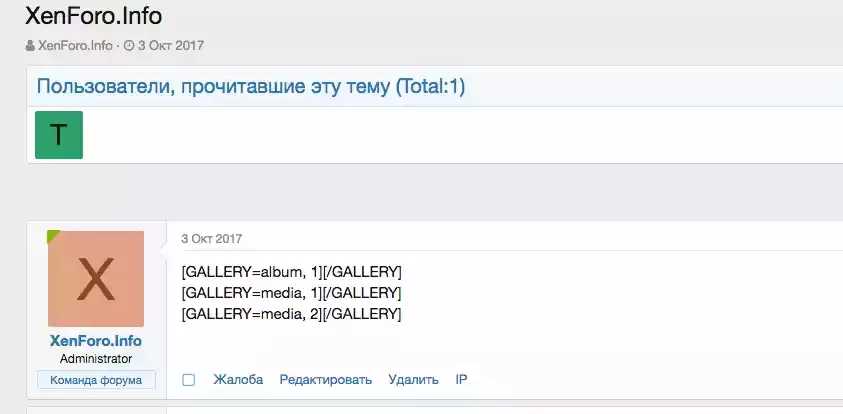843x414 pixels.
Task: Open the post permalink date above the message
Action: pos(211,239)
